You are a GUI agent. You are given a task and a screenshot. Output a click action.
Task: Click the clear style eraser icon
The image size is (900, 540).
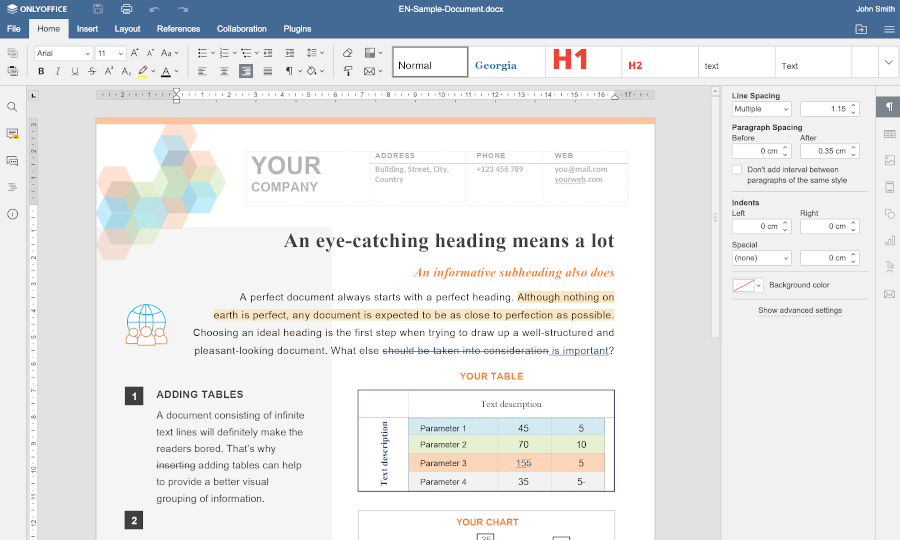click(347, 53)
